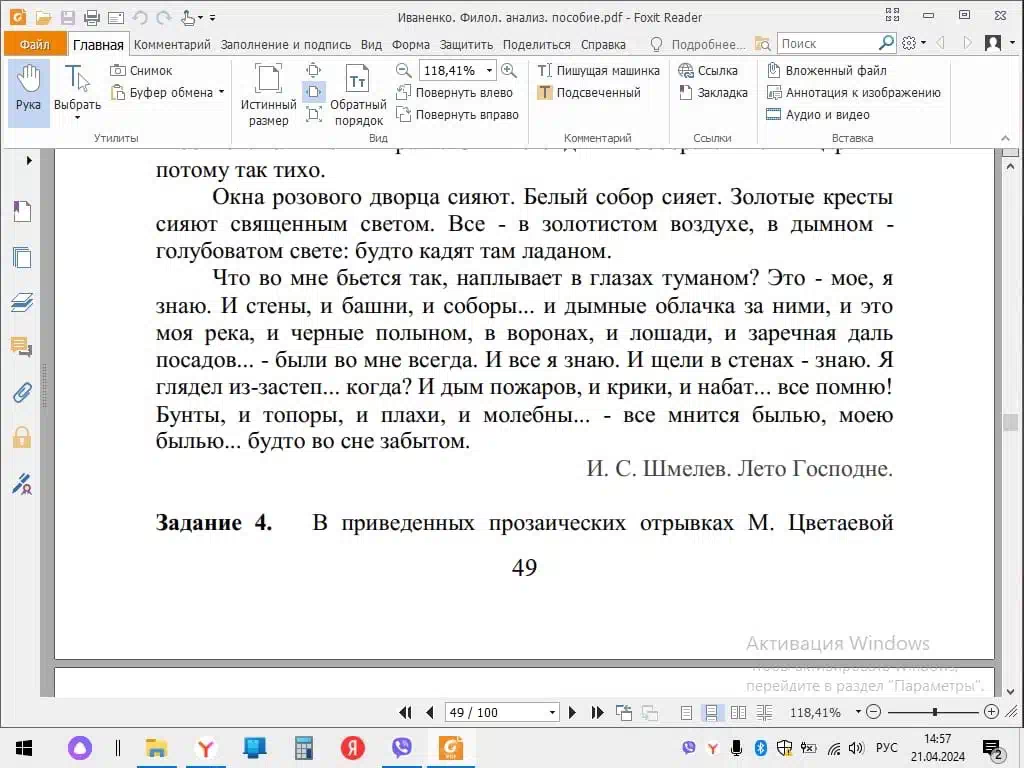Click the zoom out minus button in status bar
Image resolution: width=1024 pixels, height=768 pixels.
click(873, 712)
